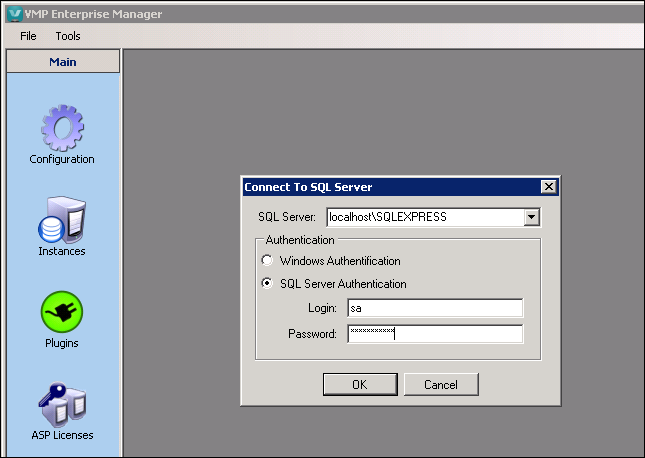
Task: Click the Plugins label text
Action: 62,343
